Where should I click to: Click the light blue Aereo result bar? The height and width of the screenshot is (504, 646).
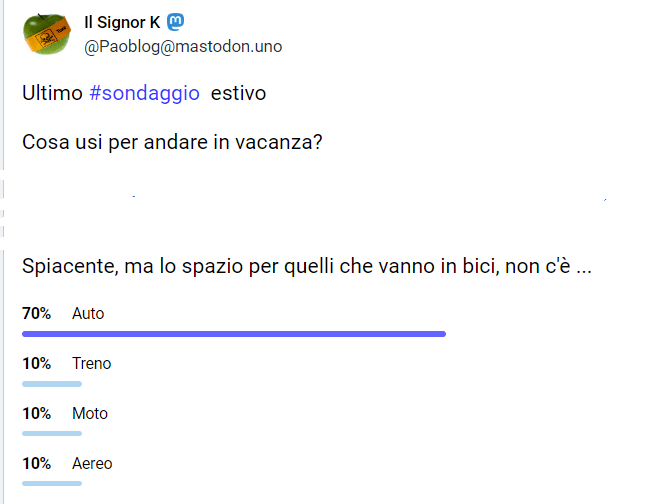pyautogui.click(x=52, y=484)
